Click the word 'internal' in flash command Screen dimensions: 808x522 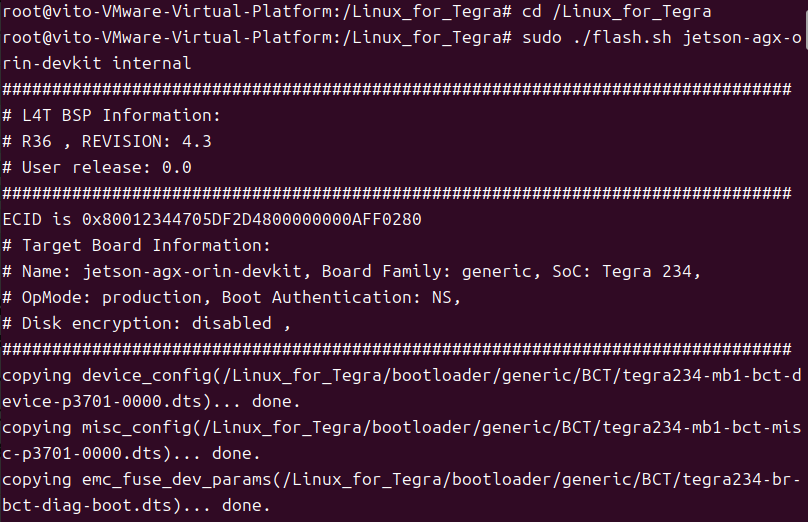tap(152, 63)
